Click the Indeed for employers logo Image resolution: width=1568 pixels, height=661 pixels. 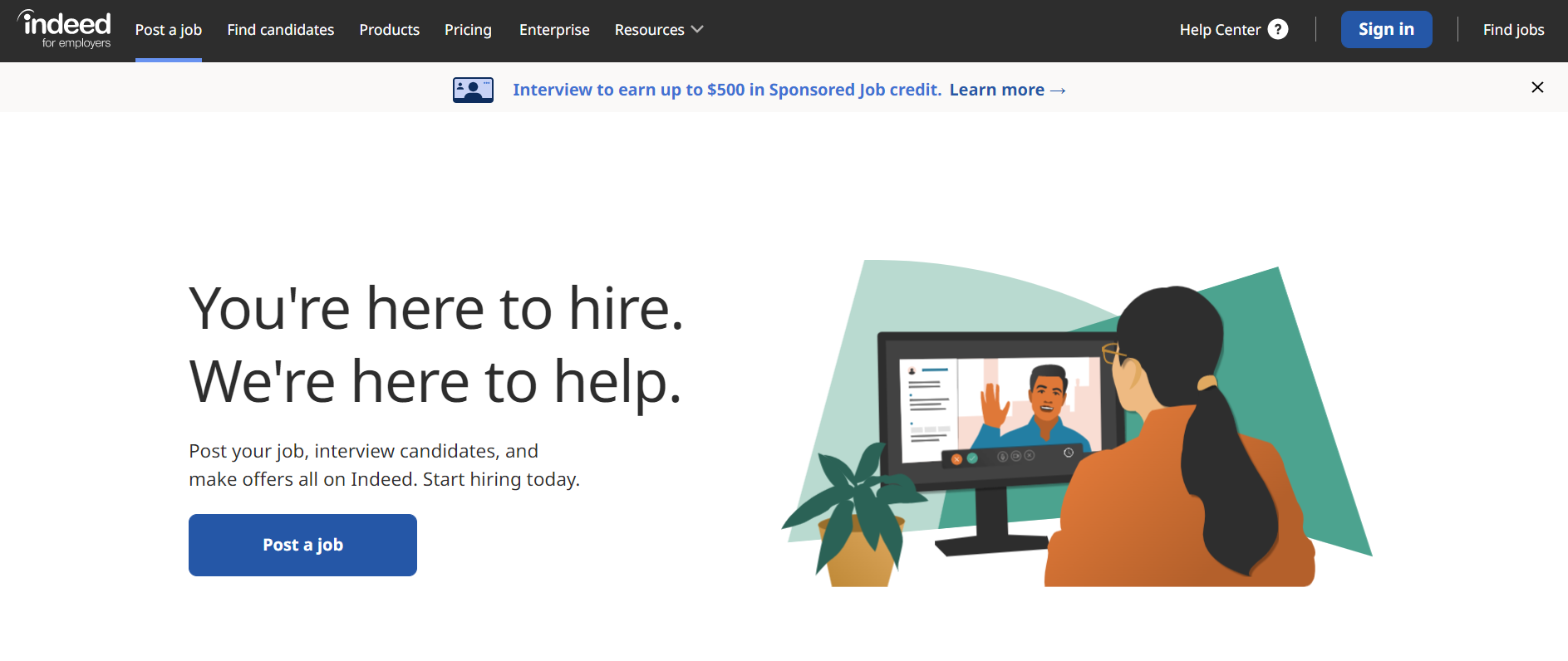(65, 30)
